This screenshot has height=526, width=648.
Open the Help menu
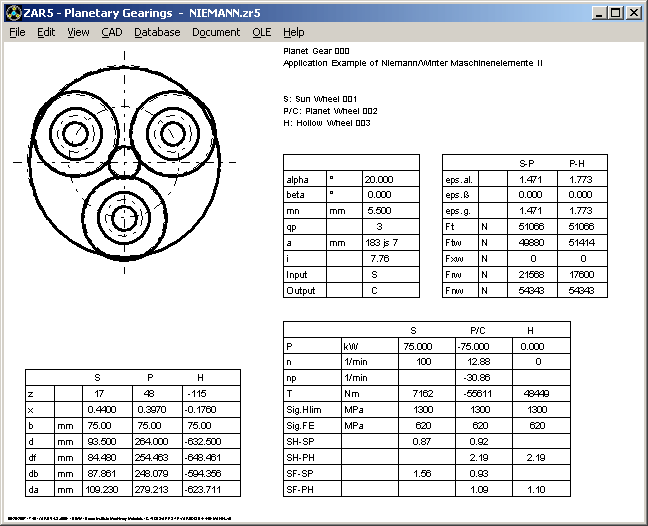(x=294, y=32)
